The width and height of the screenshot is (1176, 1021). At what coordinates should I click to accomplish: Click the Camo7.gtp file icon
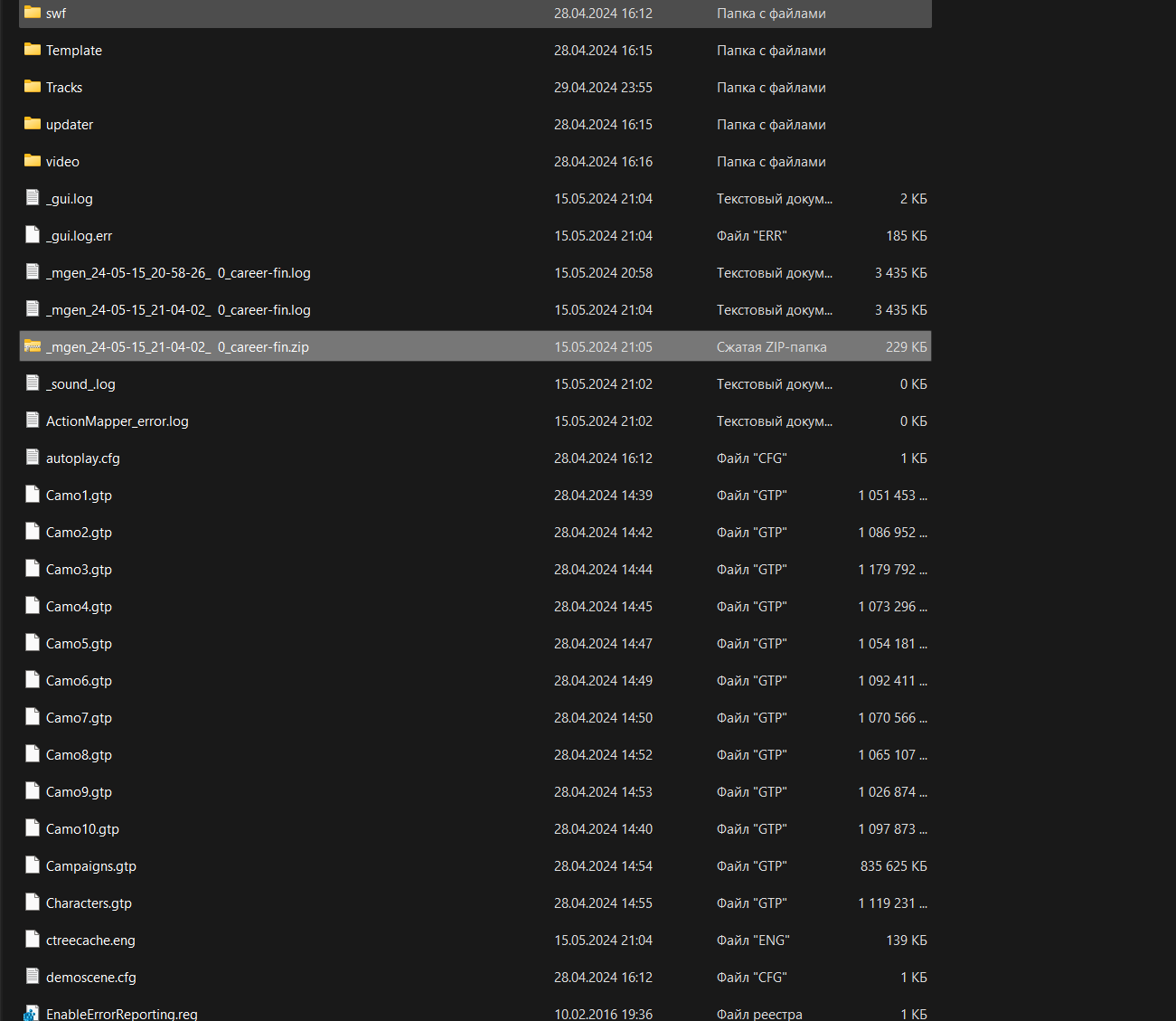pos(33,717)
